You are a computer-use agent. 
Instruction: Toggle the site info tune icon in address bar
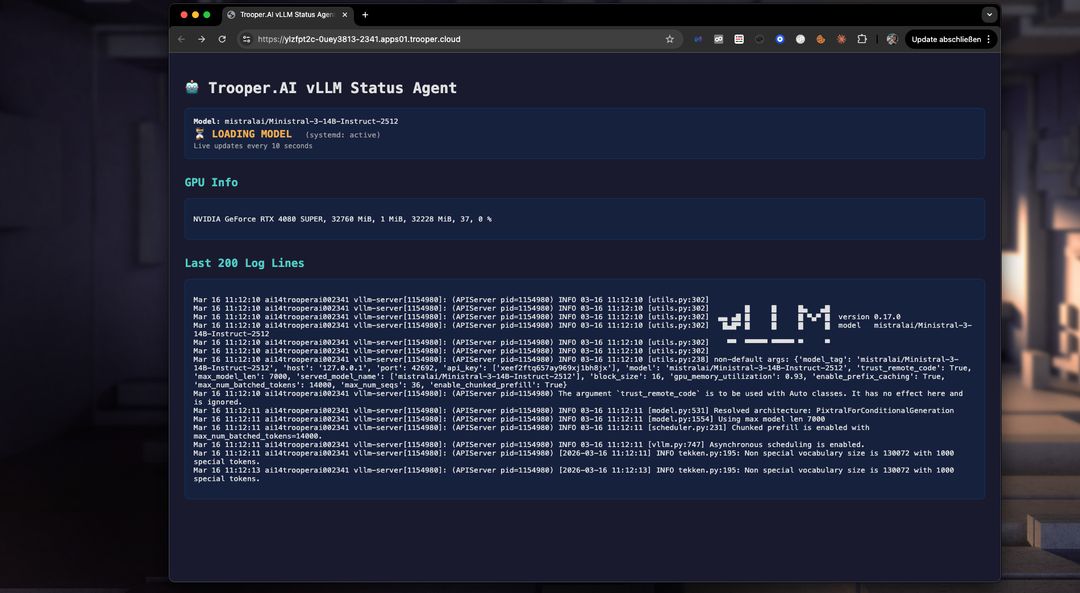[246, 39]
